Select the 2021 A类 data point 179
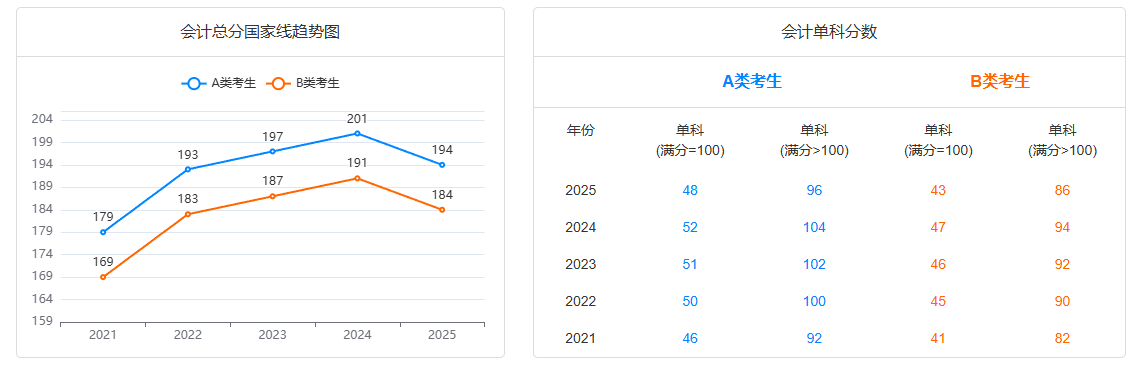 click(x=103, y=232)
